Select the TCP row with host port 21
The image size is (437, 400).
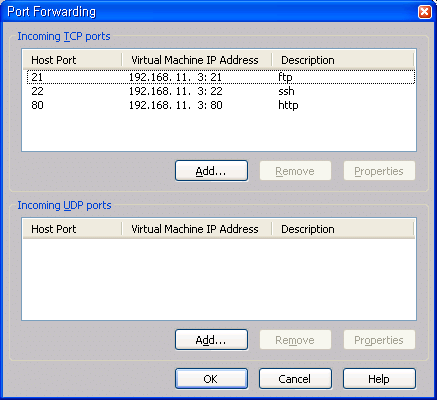click(221, 77)
